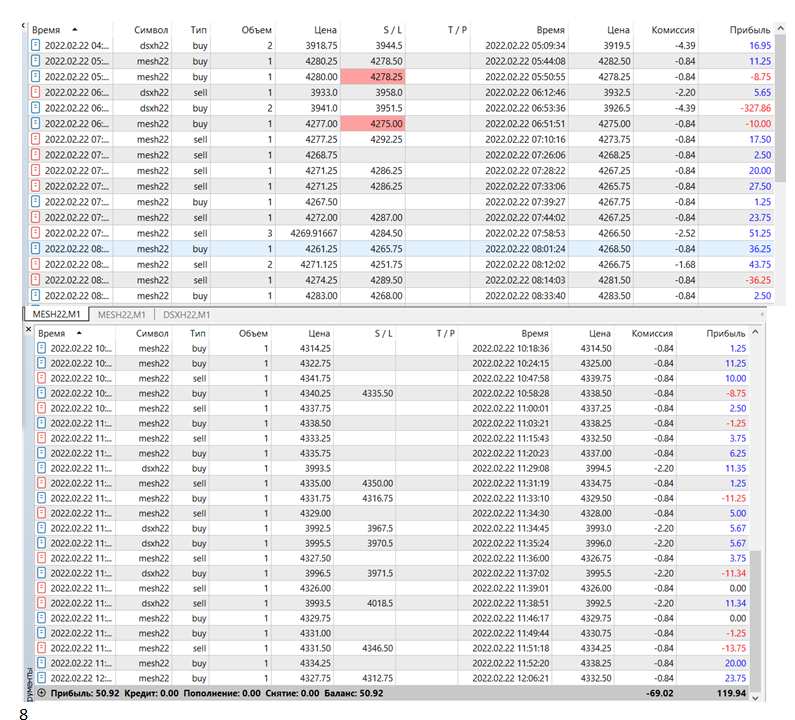Click the sell icon of the trade closed 08:14:03

tap(35, 279)
